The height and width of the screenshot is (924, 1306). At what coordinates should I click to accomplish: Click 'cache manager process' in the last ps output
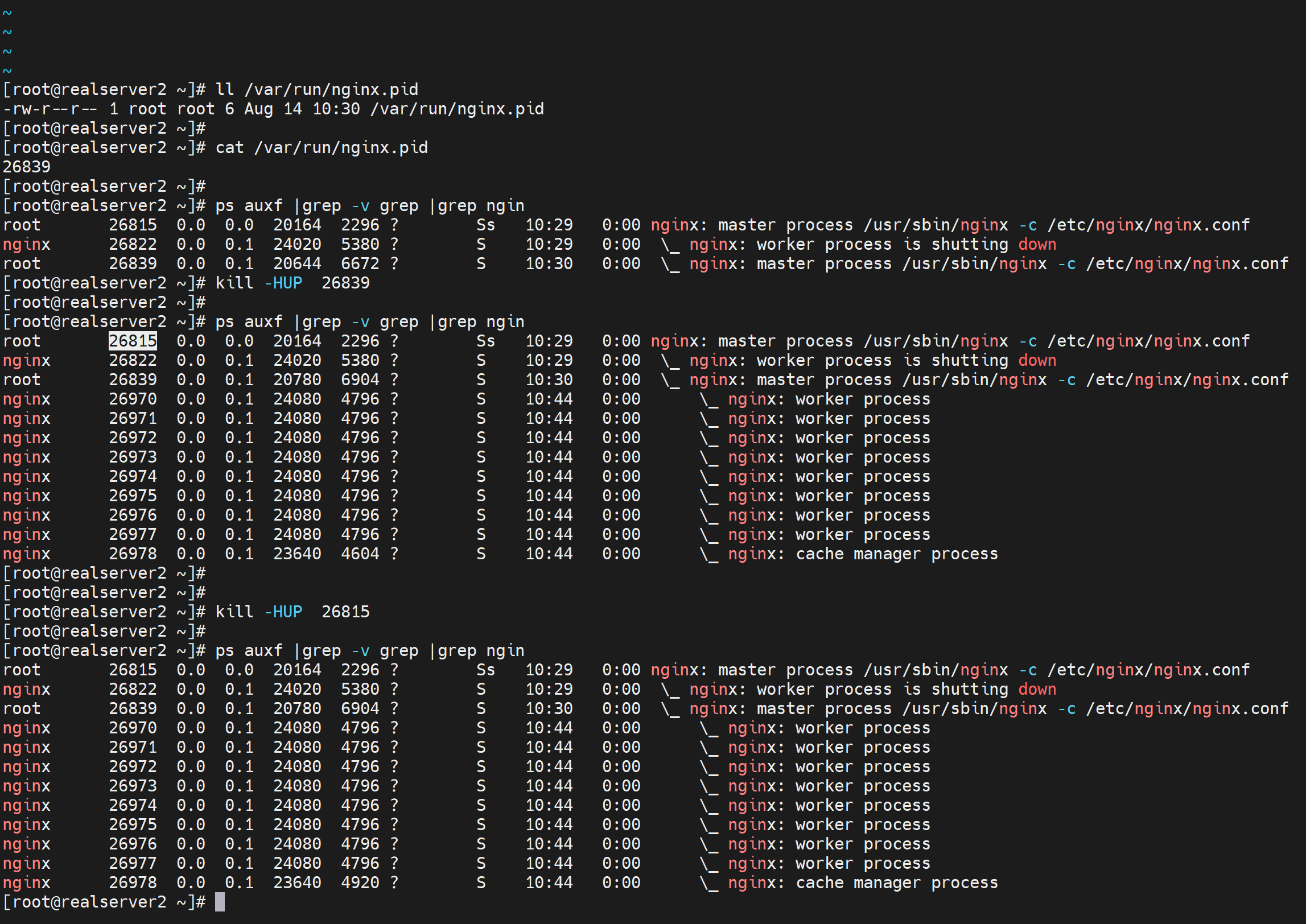[896, 882]
